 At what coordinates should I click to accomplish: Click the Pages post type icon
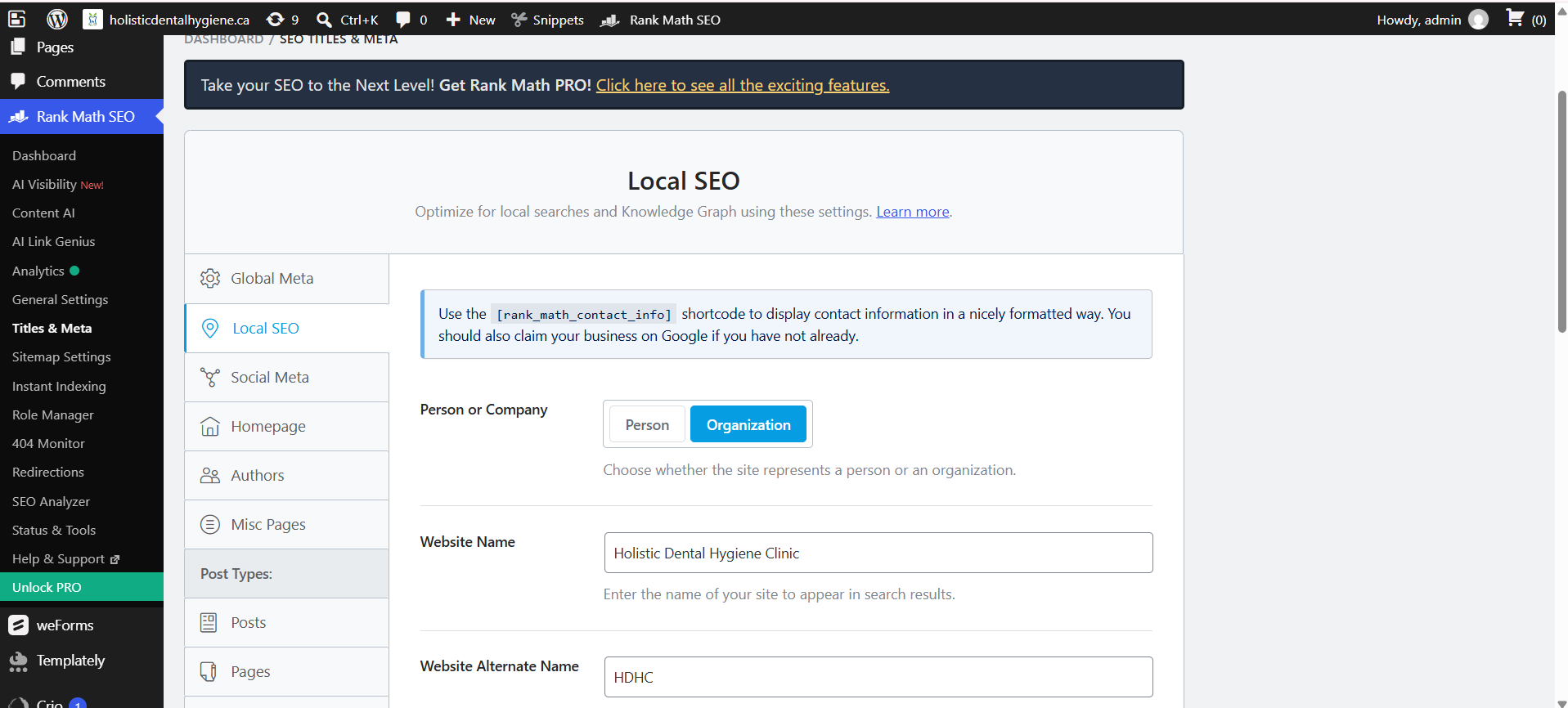[209, 671]
